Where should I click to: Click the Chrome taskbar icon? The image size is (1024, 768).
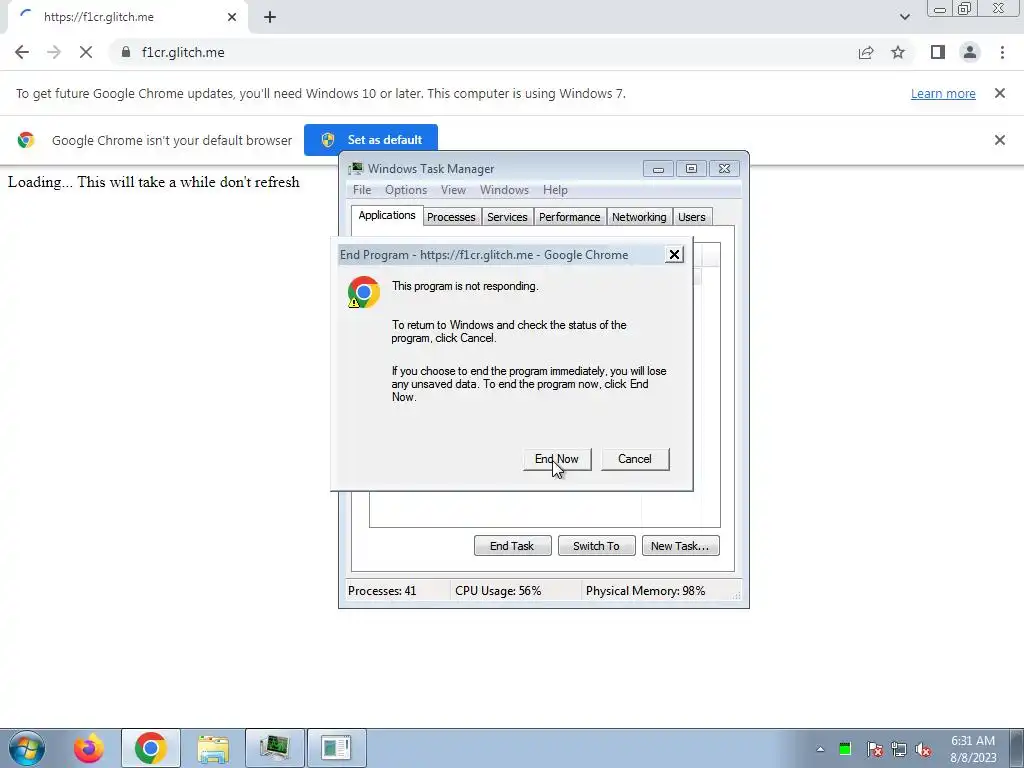151,748
